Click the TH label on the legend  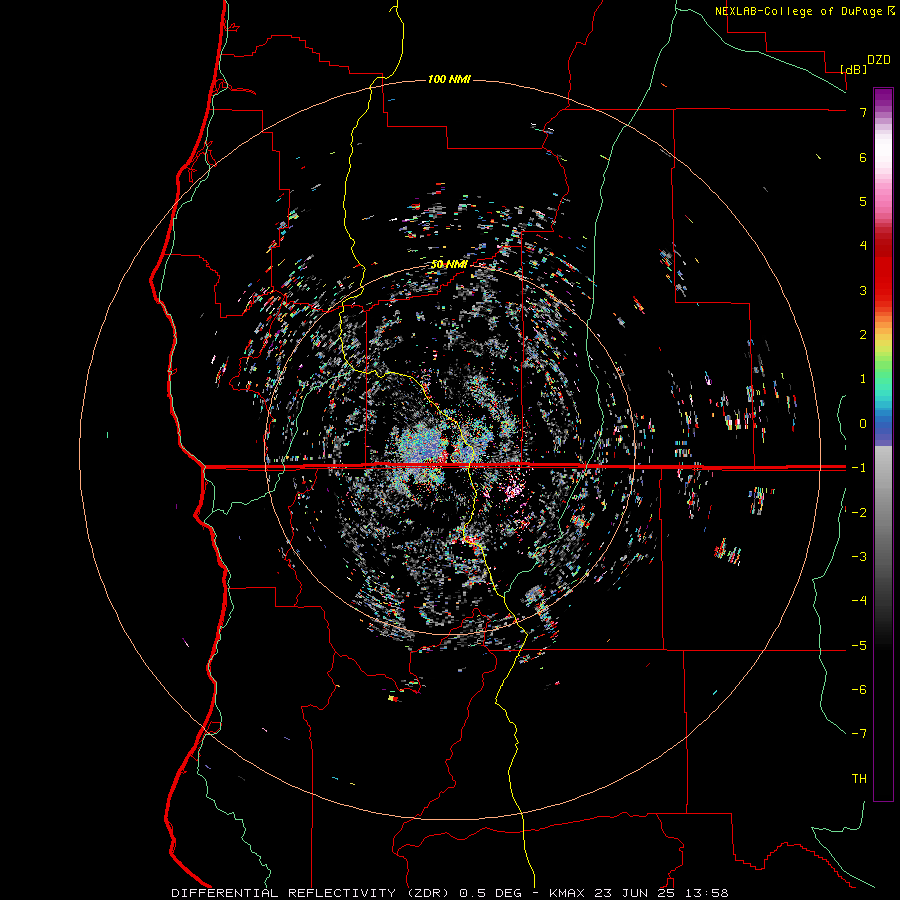859,779
